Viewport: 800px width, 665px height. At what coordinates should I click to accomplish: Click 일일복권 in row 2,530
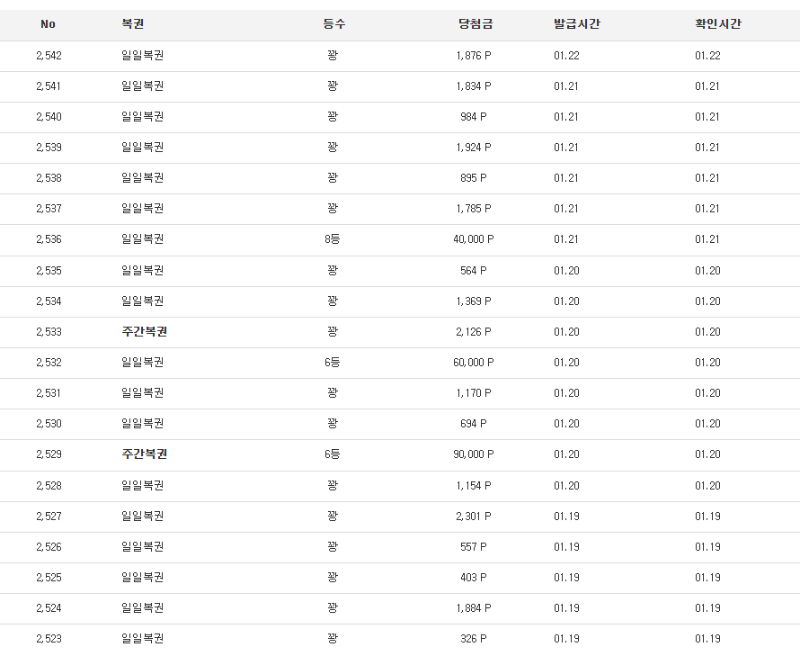(x=142, y=424)
